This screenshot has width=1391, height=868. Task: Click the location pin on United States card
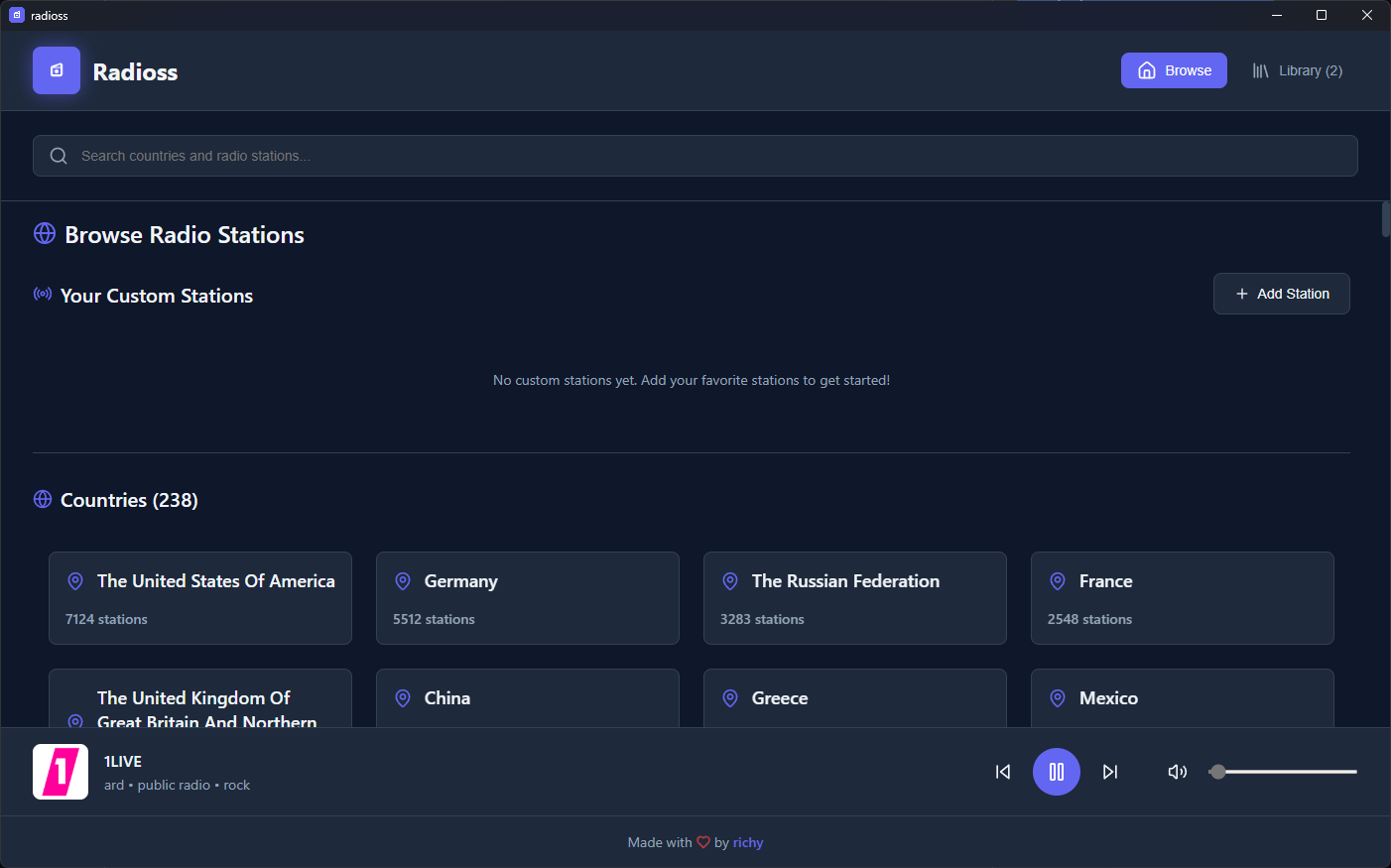[75, 581]
